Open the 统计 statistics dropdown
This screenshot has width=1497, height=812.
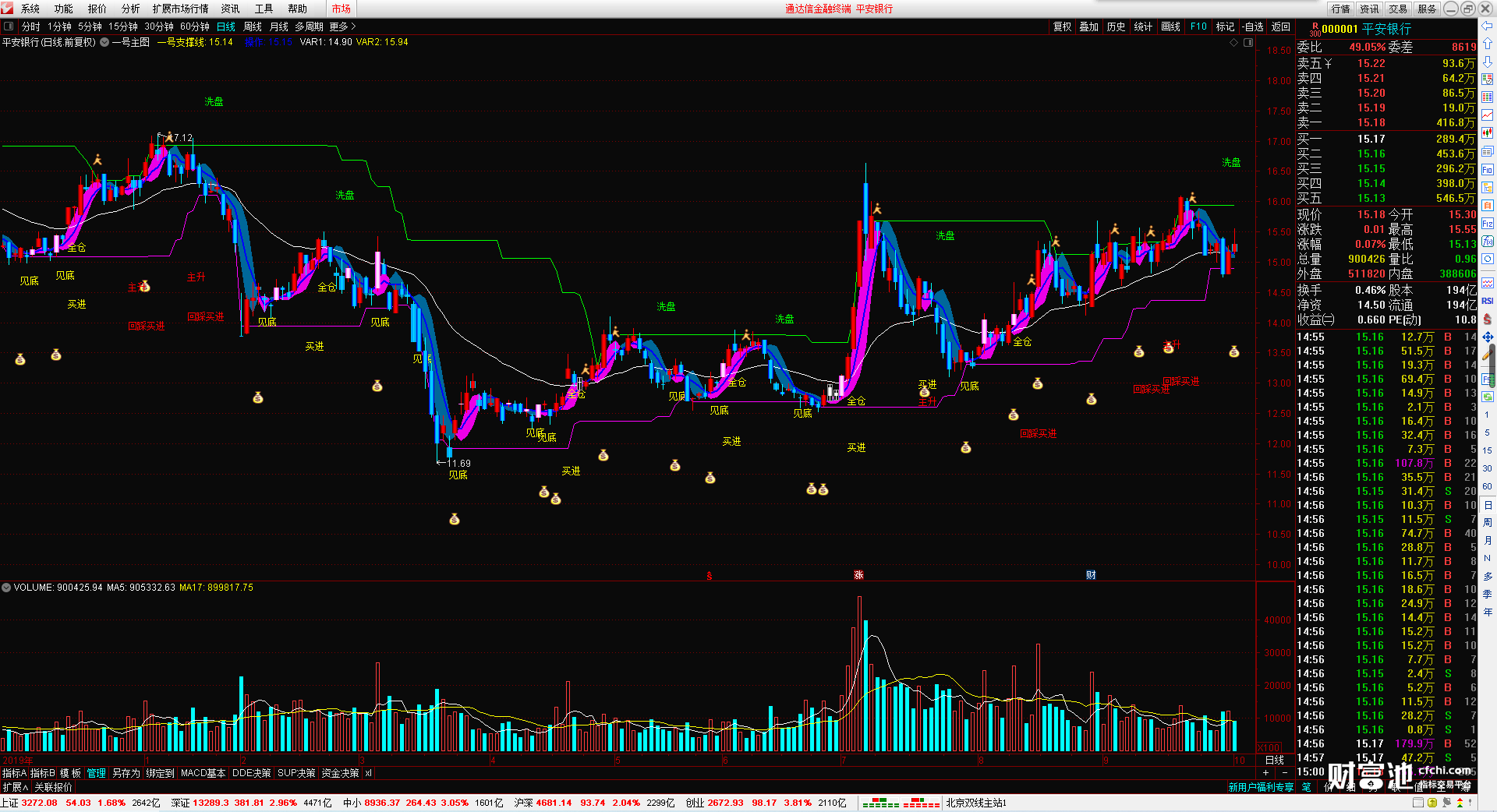point(1143,26)
